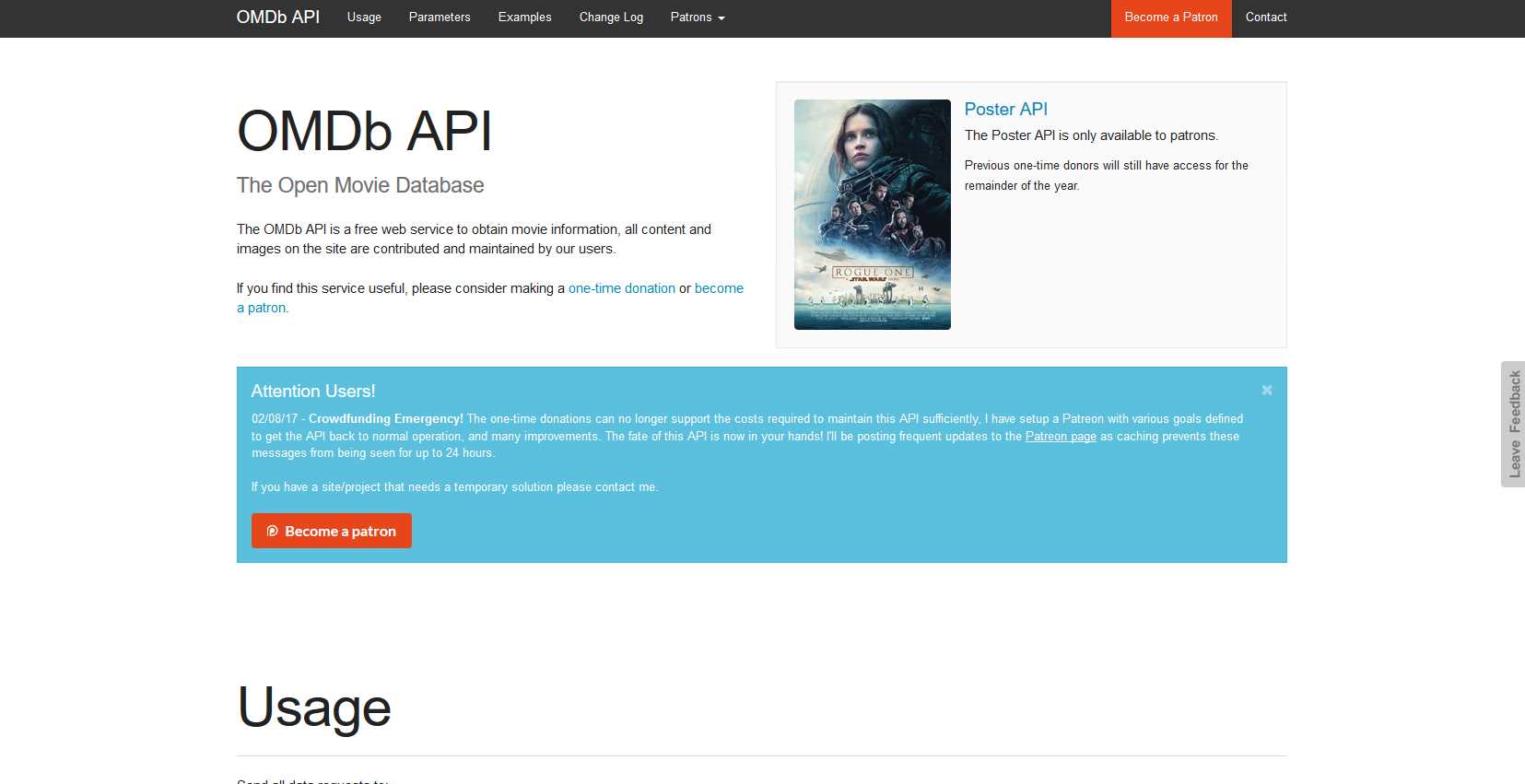1525x784 pixels.
Task: Open the Usage nav item
Action: pyautogui.click(x=364, y=17)
